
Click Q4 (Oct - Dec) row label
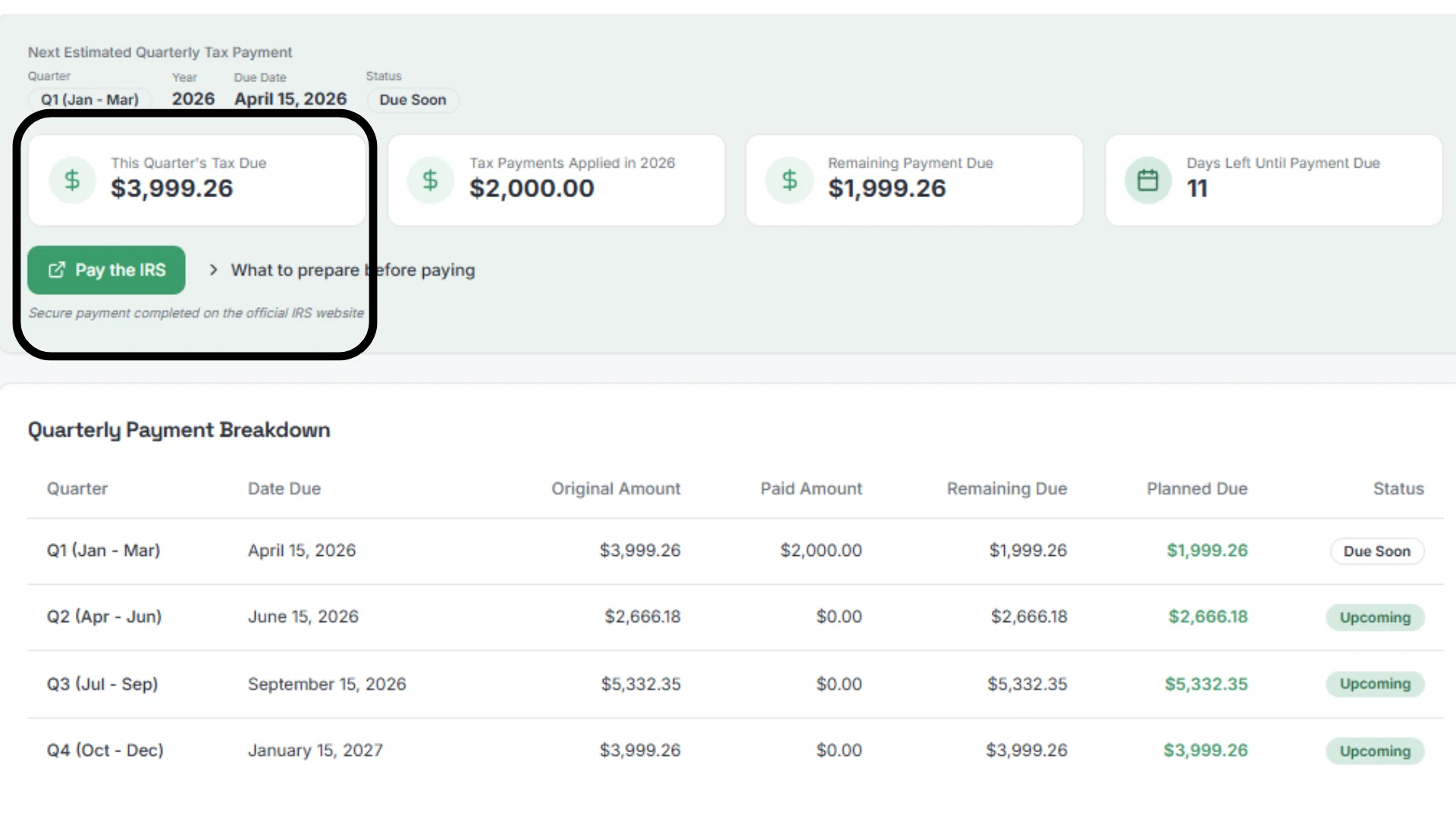pos(105,750)
